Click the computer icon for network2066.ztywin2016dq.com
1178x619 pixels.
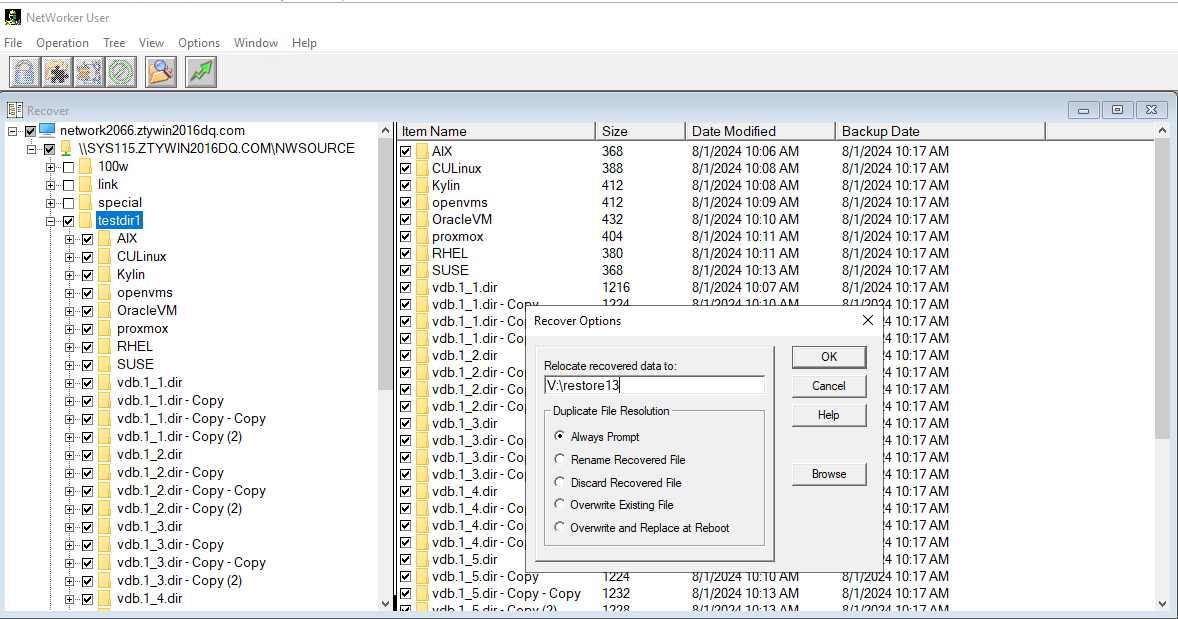pos(47,131)
